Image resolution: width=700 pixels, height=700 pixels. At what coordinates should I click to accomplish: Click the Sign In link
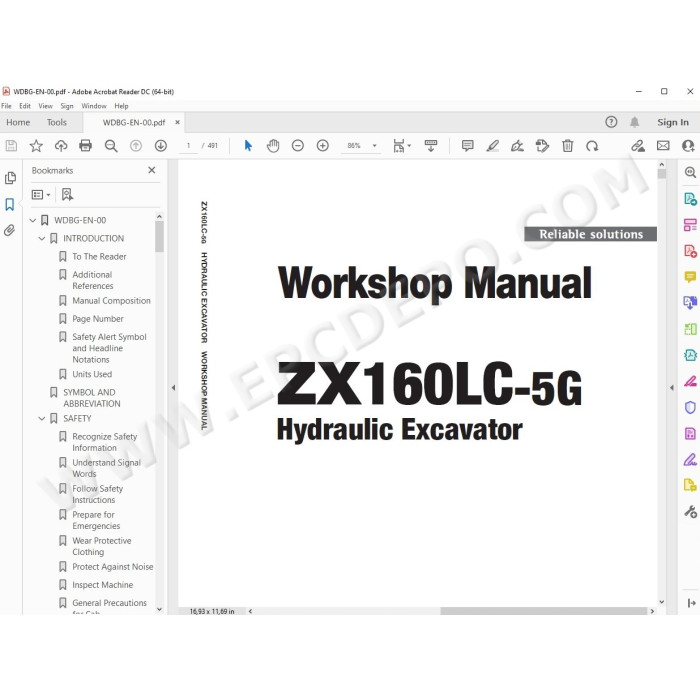673,122
